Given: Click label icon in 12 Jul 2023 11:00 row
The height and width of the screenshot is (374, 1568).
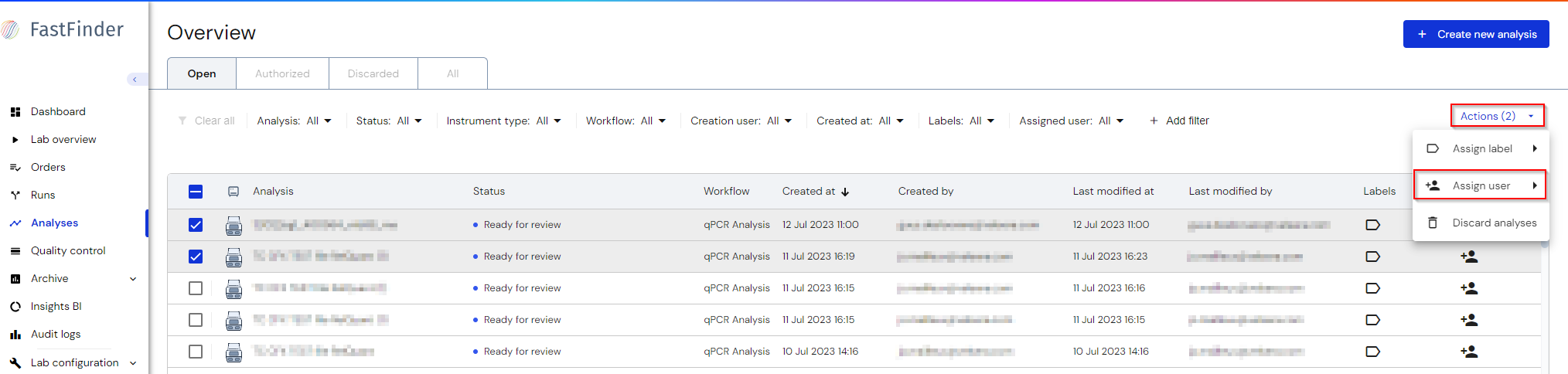Looking at the screenshot, I should click(1373, 225).
